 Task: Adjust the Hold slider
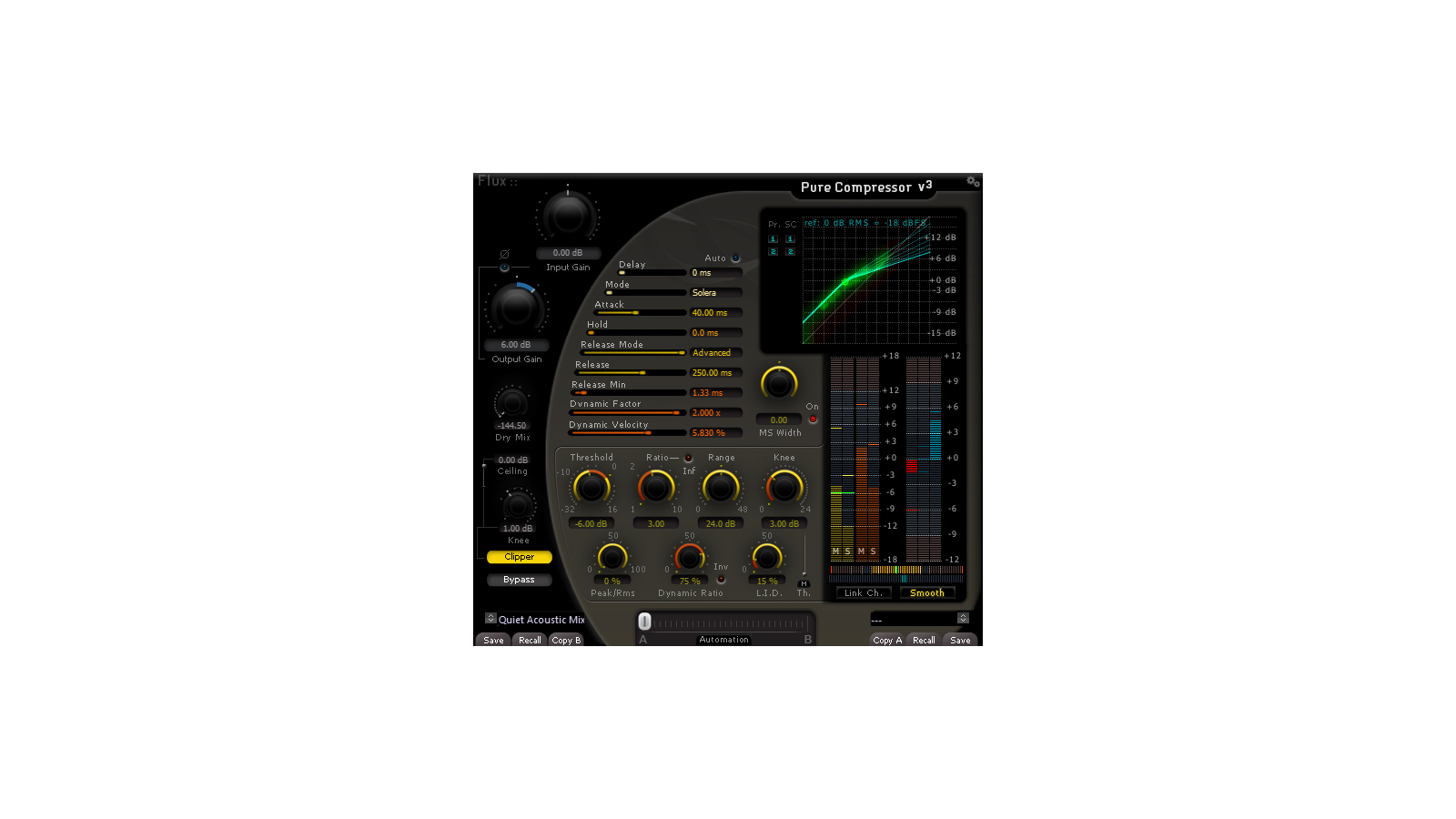[637, 333]
